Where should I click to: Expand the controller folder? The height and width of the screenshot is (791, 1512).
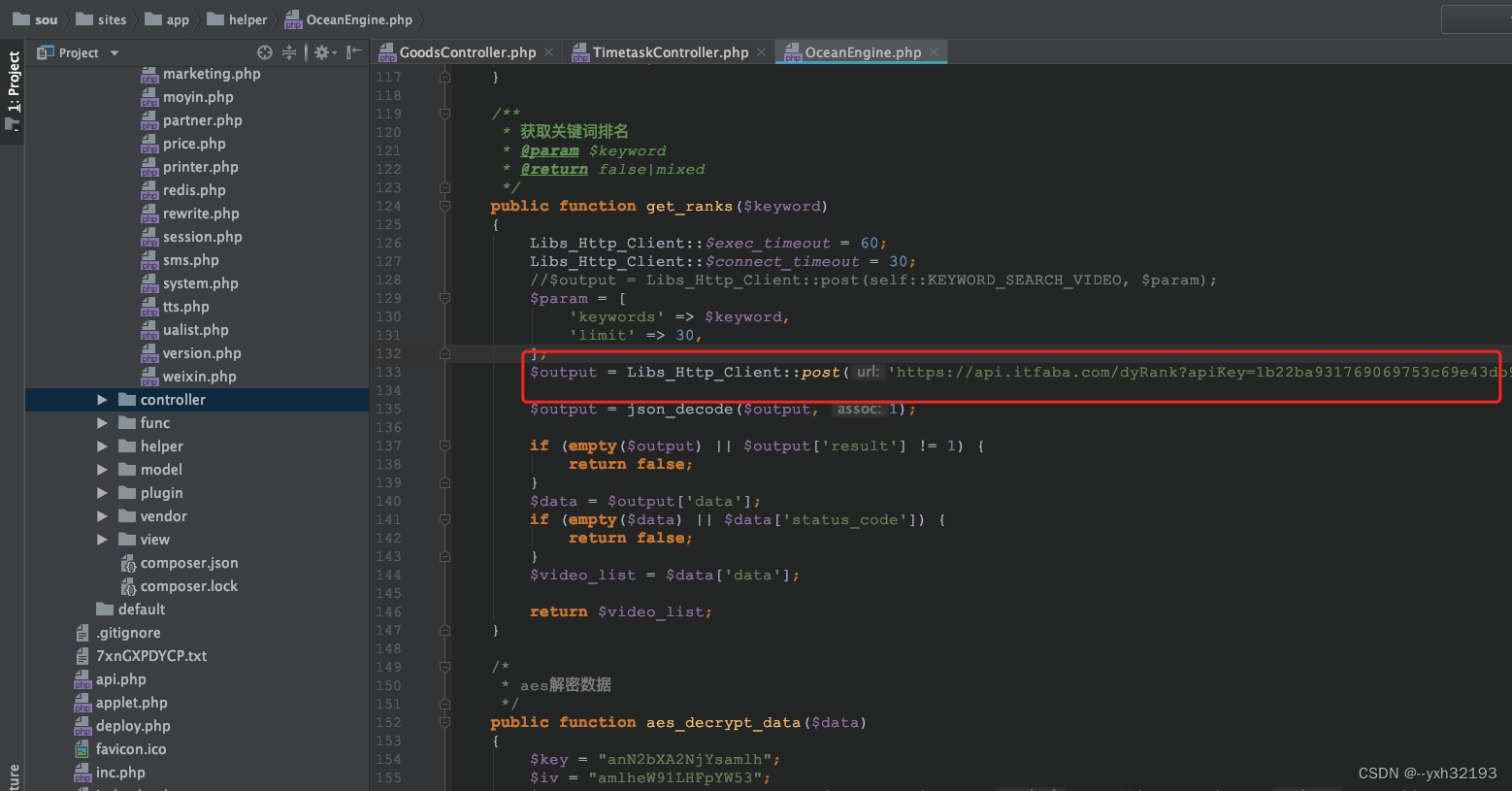(x=102, y=400)
